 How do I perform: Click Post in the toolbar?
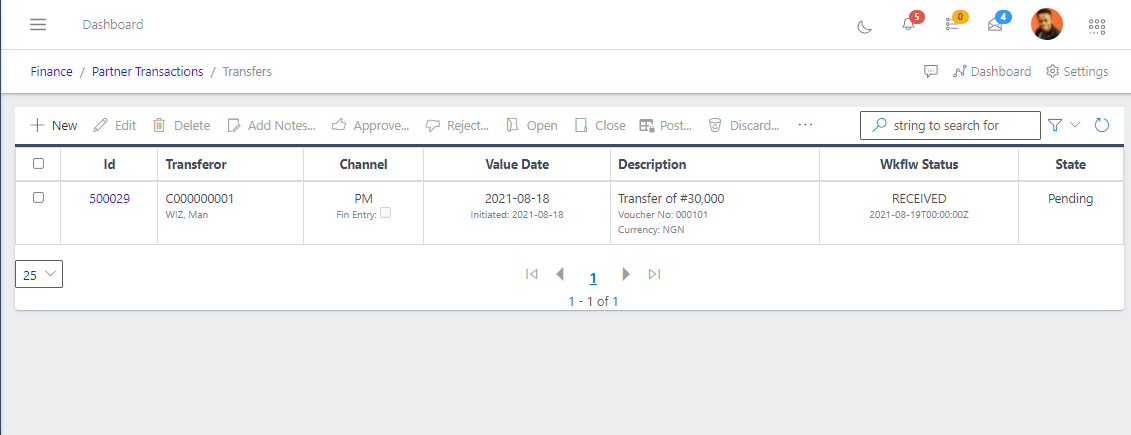[666, 126]
